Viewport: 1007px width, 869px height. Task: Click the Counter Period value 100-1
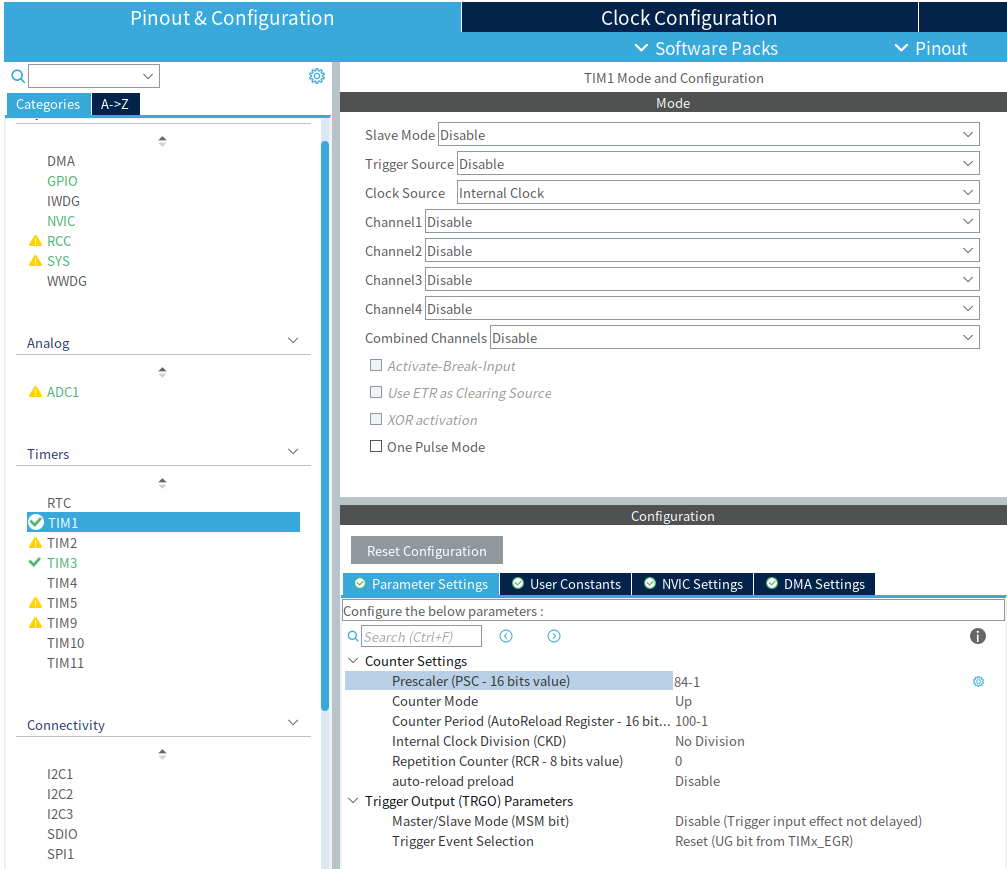692,721
